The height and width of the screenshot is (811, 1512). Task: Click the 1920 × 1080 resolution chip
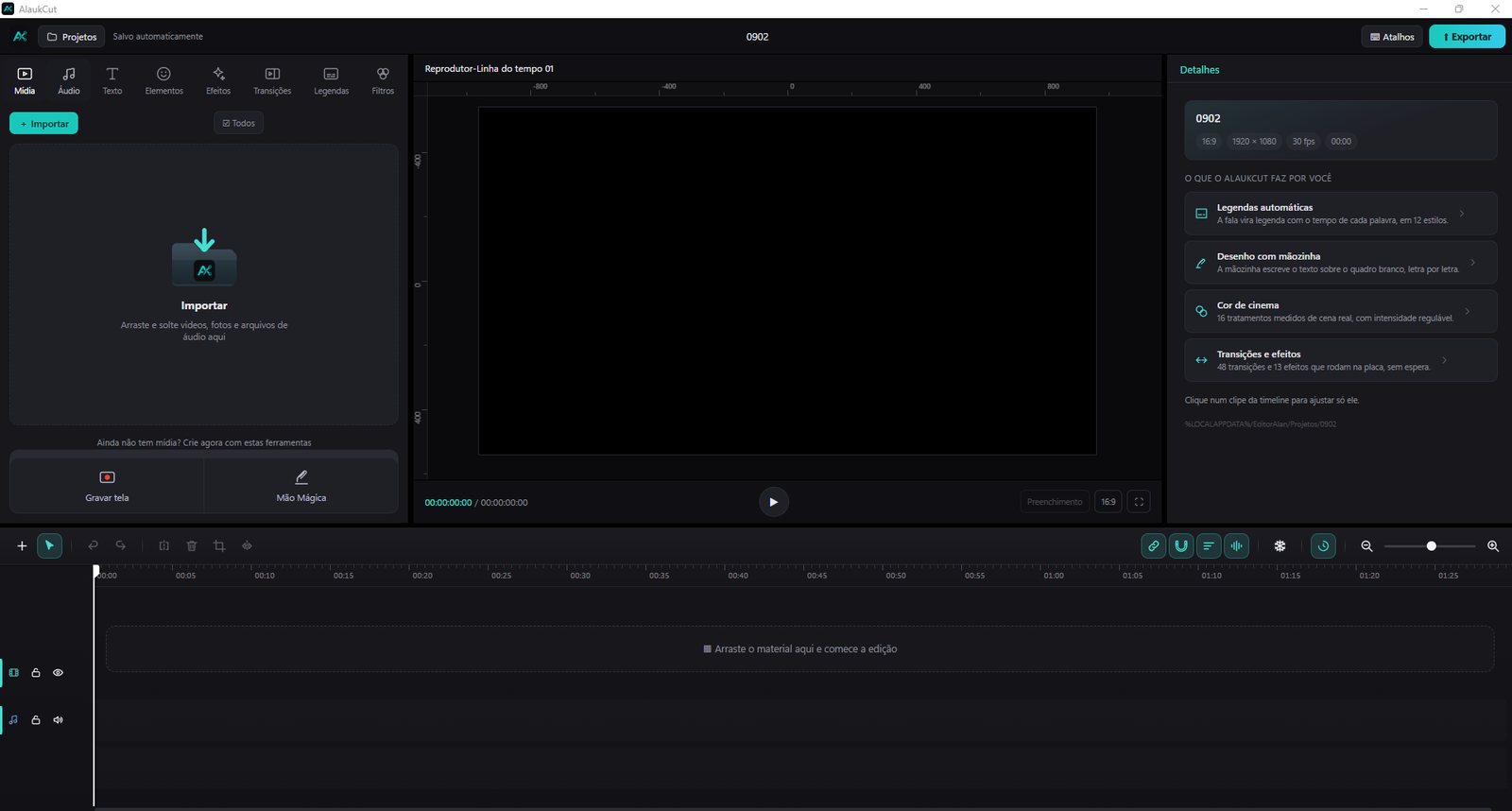(x=1254, y=142)
